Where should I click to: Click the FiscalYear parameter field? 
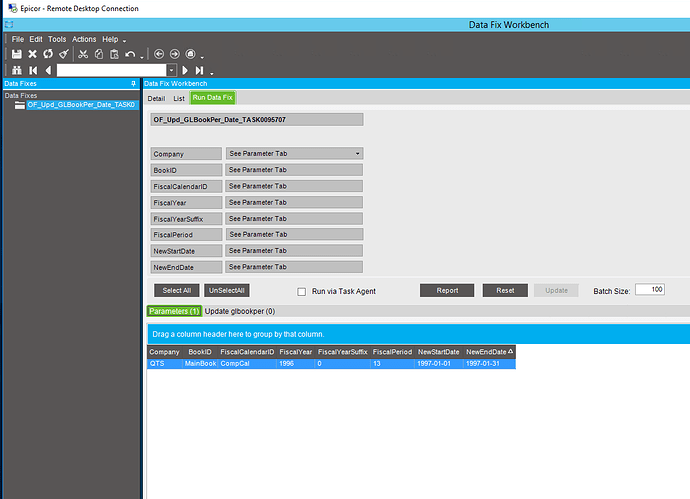coord(294,202)
